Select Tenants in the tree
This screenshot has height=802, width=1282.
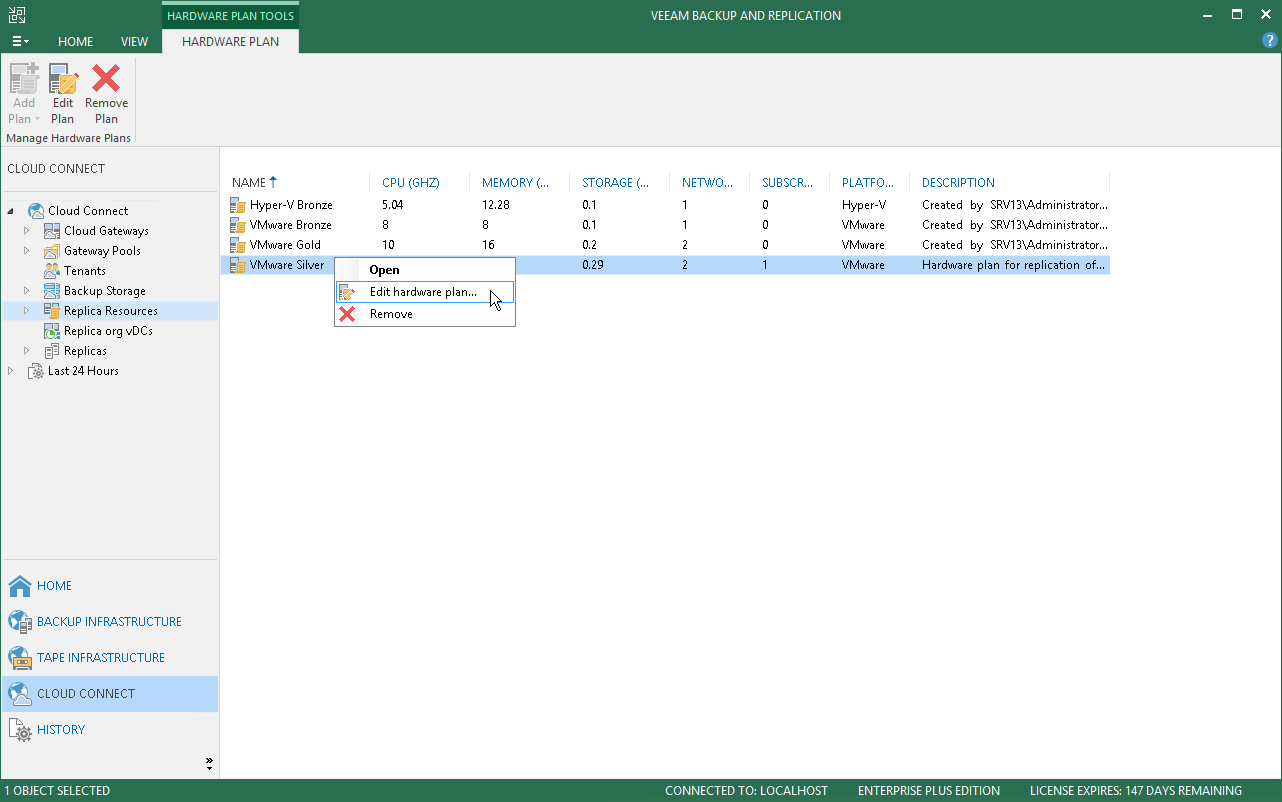[85, 271]
